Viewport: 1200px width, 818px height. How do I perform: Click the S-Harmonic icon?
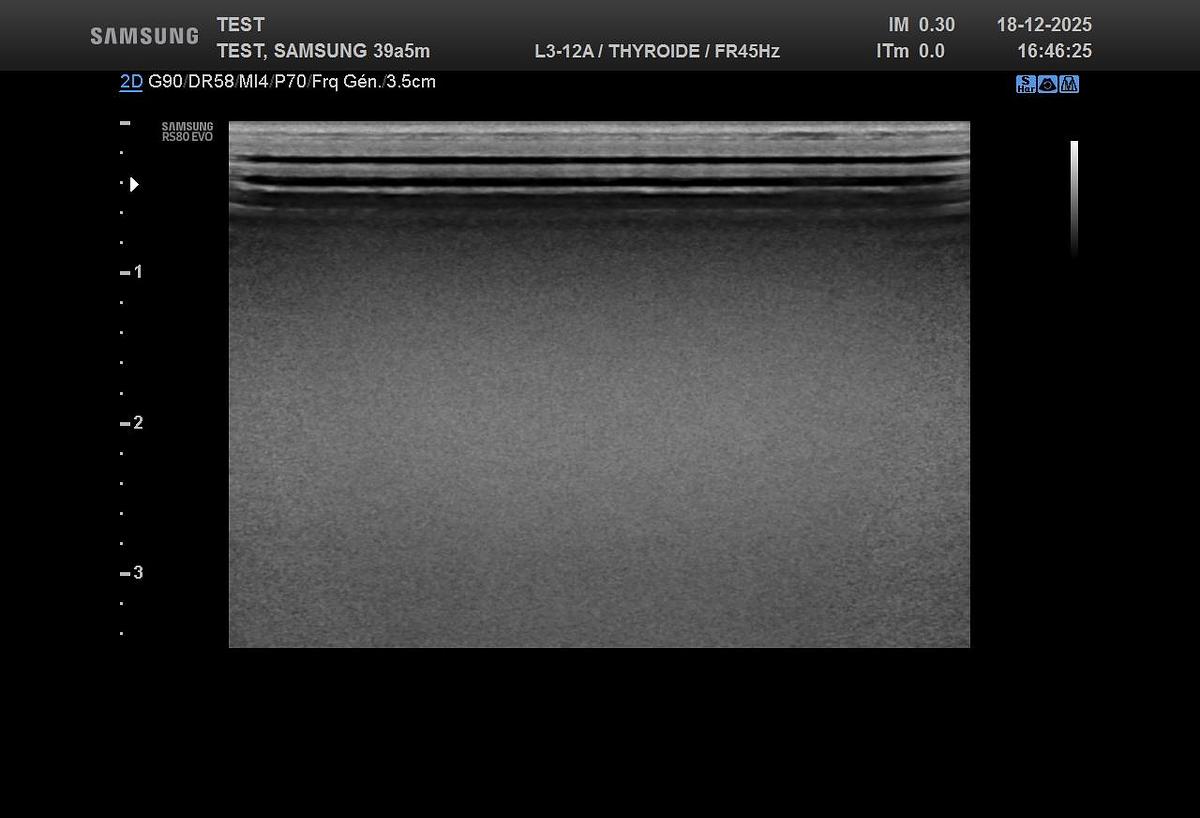point(1026,84)
